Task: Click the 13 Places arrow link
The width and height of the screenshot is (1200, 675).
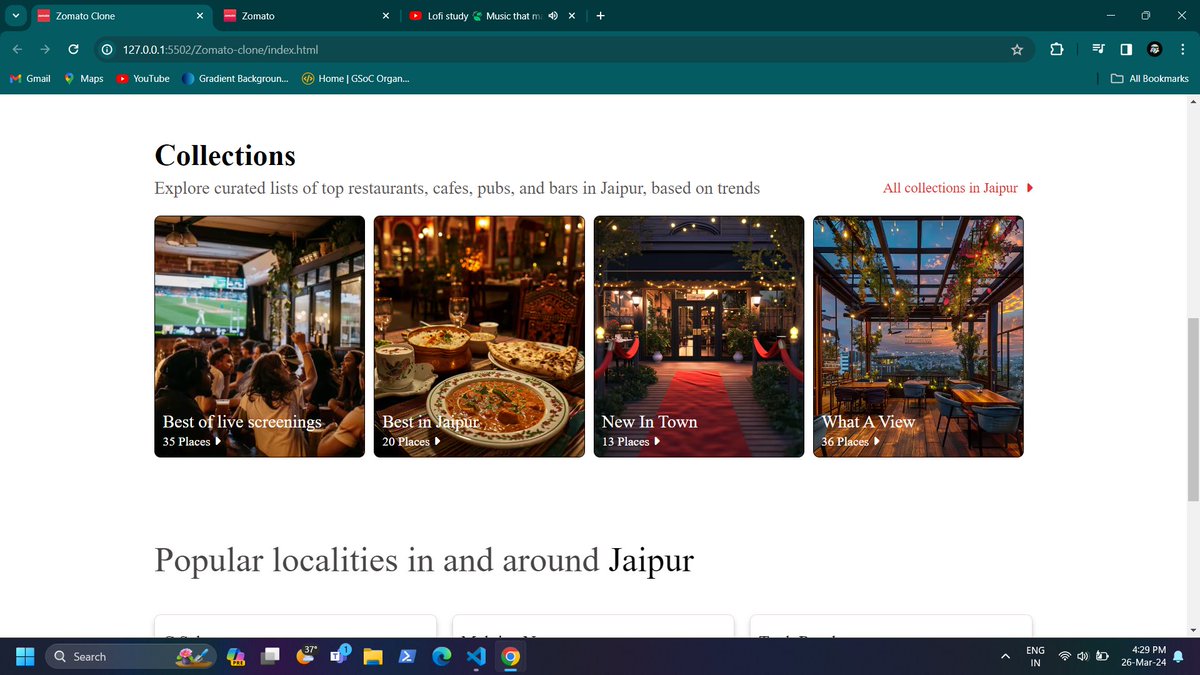Action: [x=631, y=441]
